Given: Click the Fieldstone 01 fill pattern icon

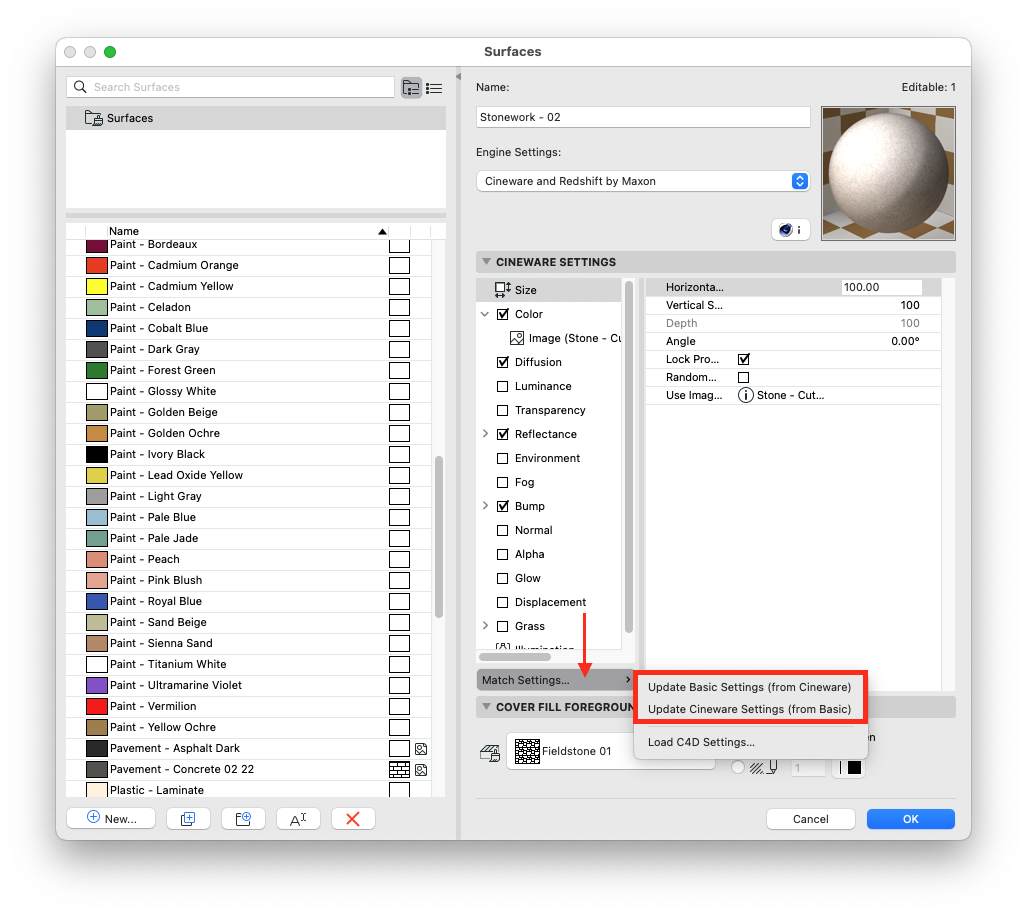Looking at the screenshot, I should 530,752.
